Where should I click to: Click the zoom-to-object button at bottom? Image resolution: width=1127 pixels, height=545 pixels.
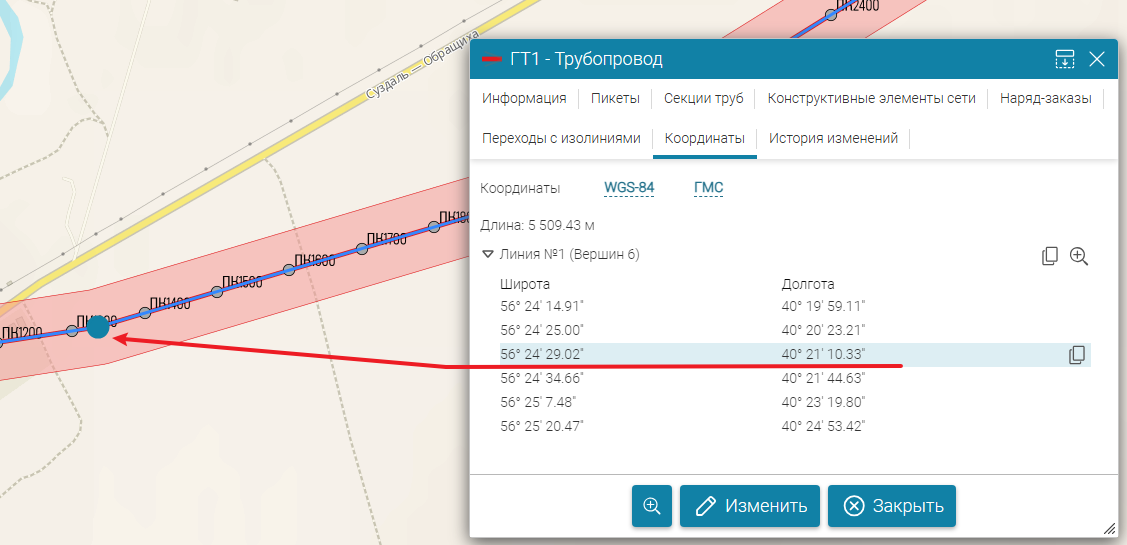(652, 506)
